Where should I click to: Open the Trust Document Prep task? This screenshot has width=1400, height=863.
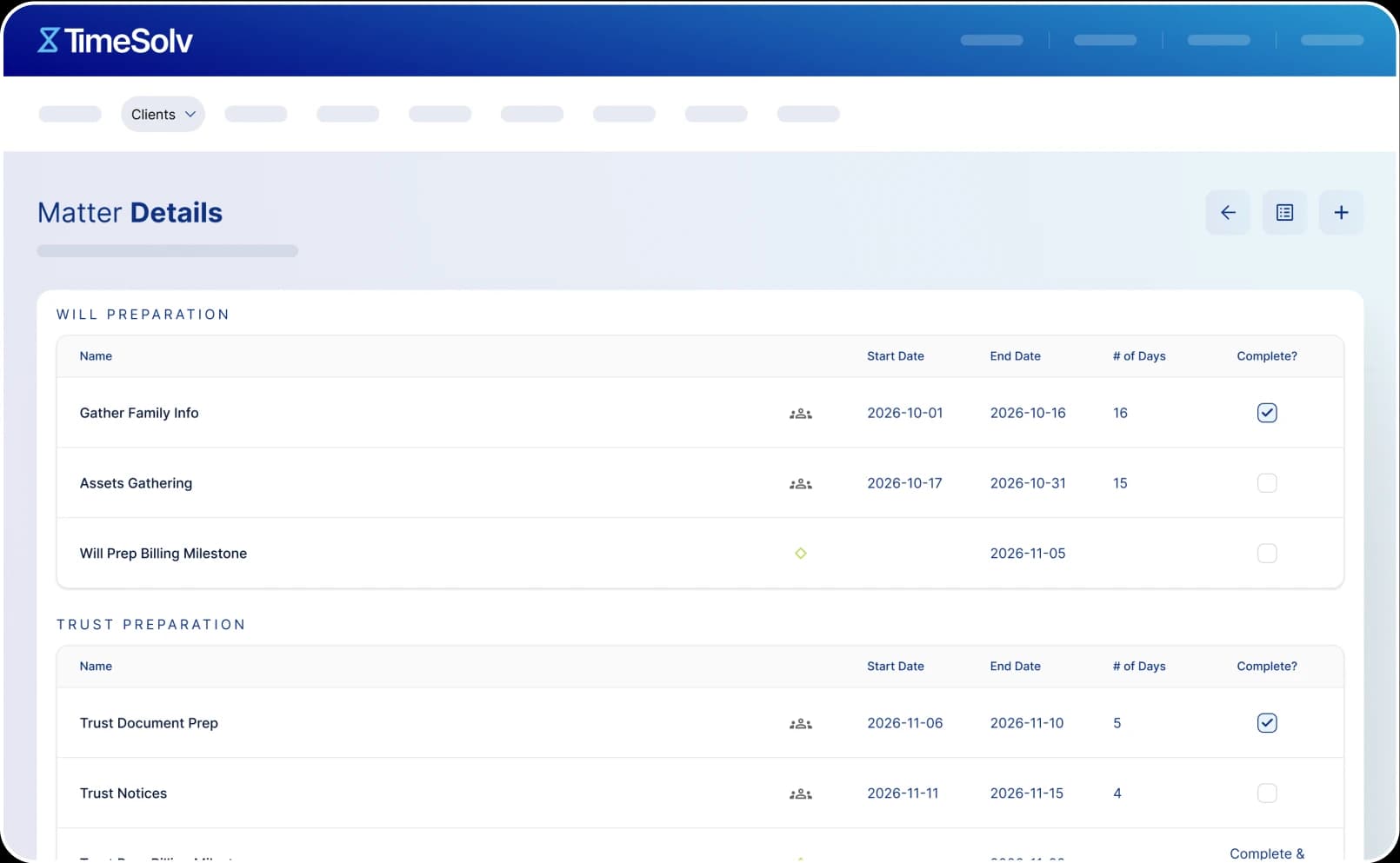pos(149,723)
